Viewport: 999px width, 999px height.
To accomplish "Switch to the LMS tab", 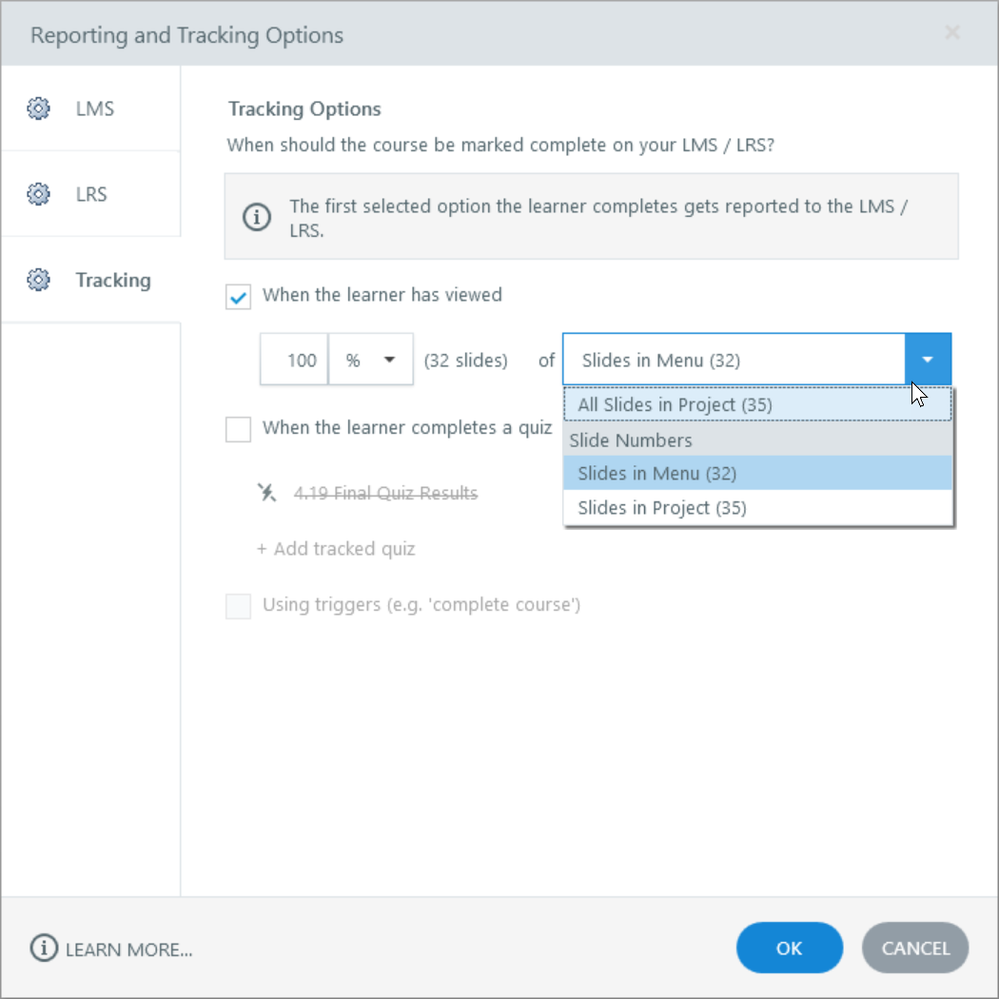I will (95, 109).
